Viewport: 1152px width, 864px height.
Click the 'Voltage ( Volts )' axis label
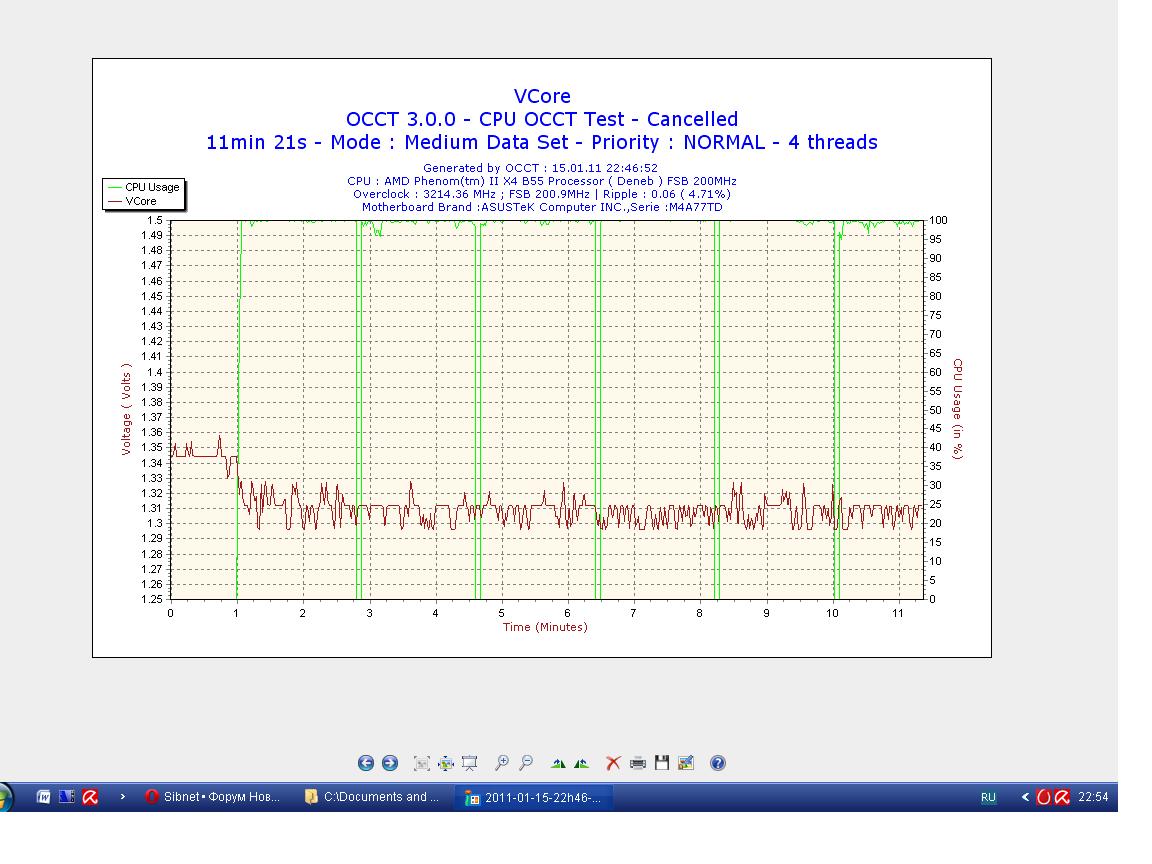126,409
